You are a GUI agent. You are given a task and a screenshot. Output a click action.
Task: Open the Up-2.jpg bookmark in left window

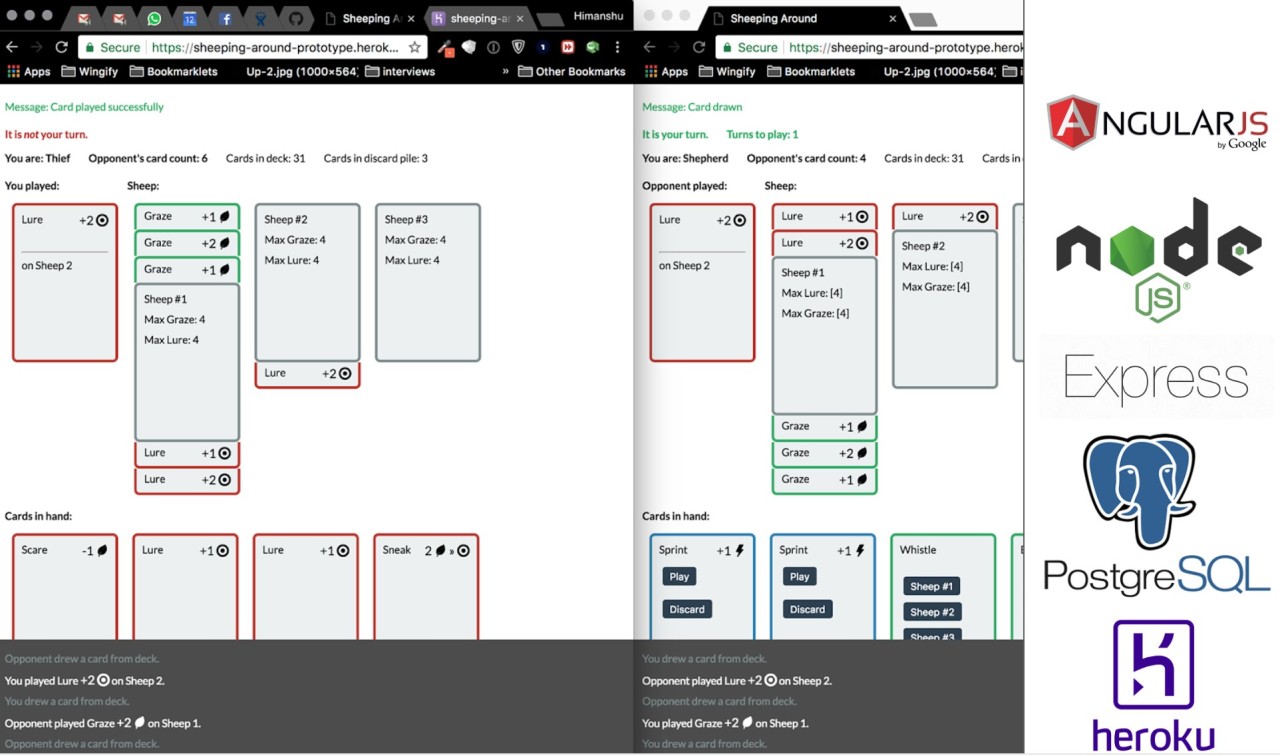[302, 72]
